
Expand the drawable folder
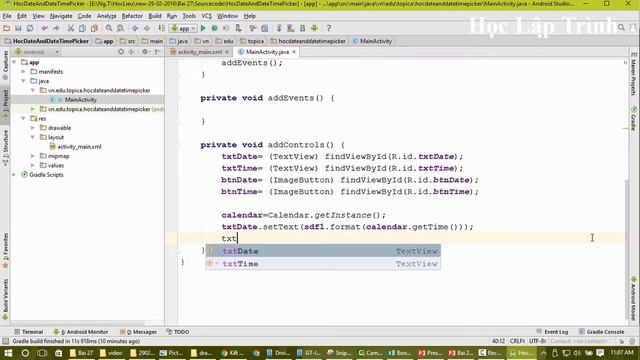33,128
